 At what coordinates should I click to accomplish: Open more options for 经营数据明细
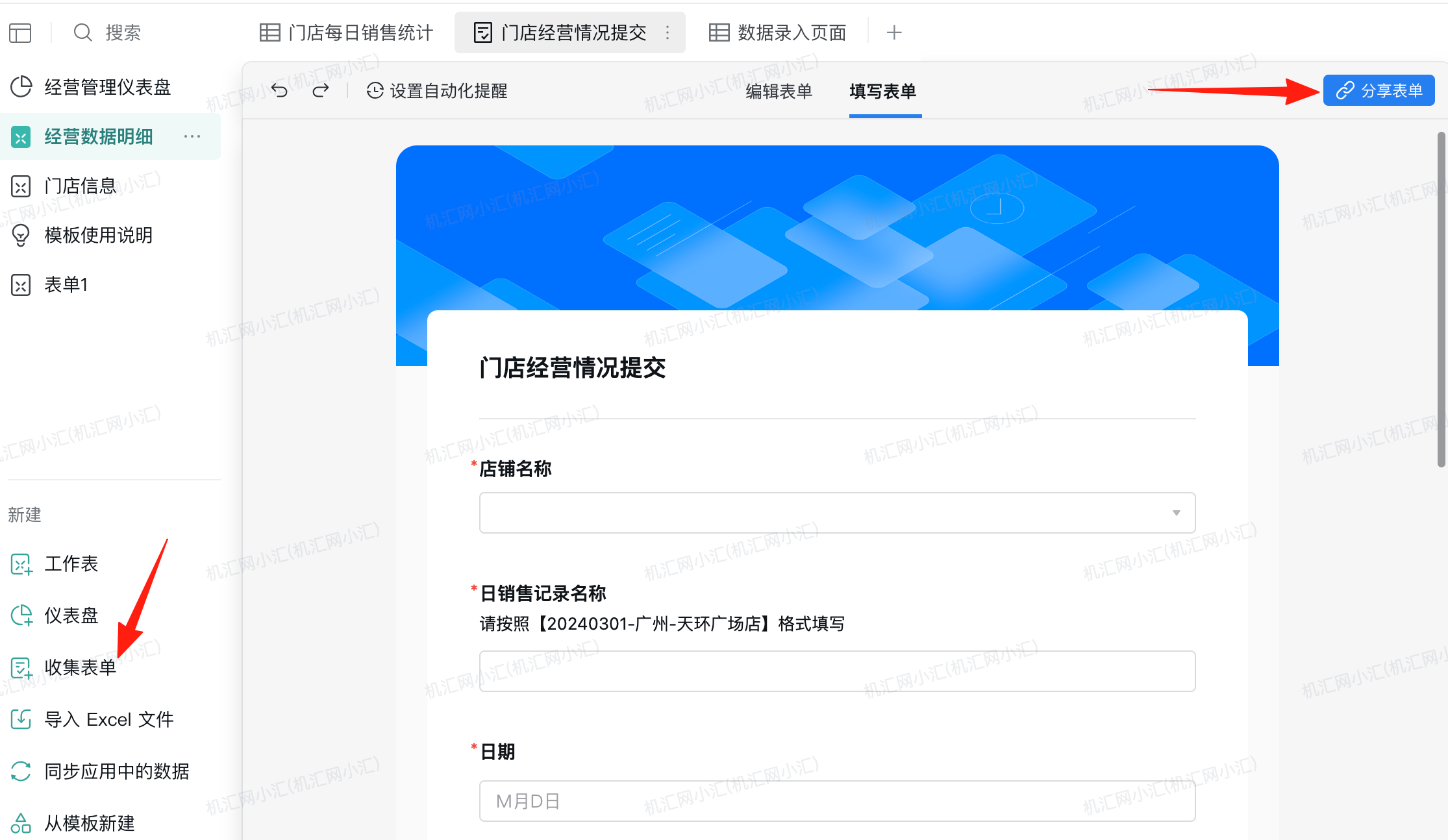coord(192,136)
